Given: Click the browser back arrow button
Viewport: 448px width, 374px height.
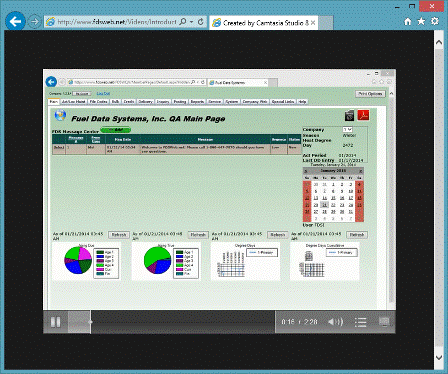Looking at the screenshot, I should click(15, 22).
